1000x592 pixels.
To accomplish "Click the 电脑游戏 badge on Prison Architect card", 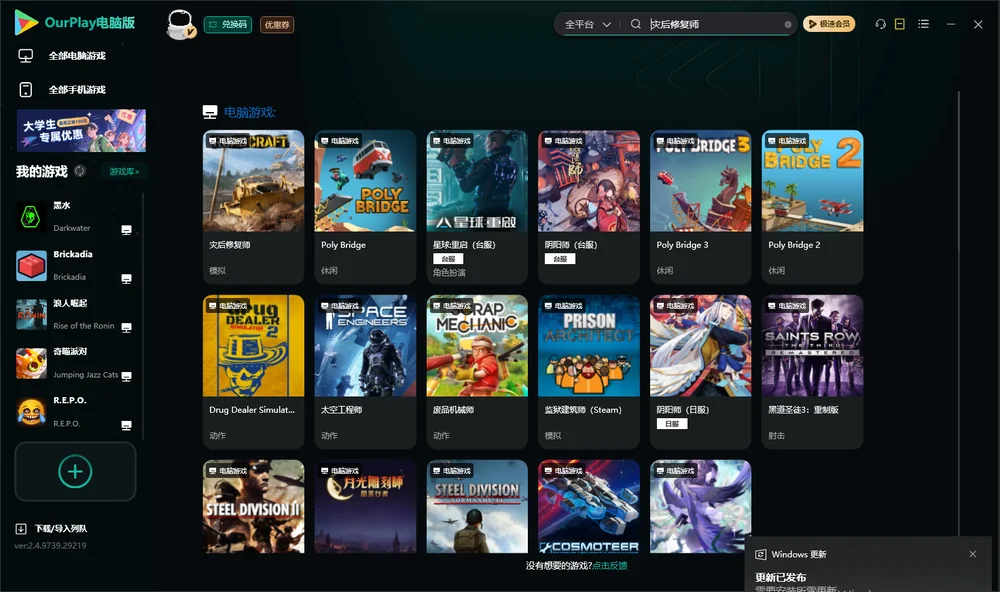I will tap(564, 306).
